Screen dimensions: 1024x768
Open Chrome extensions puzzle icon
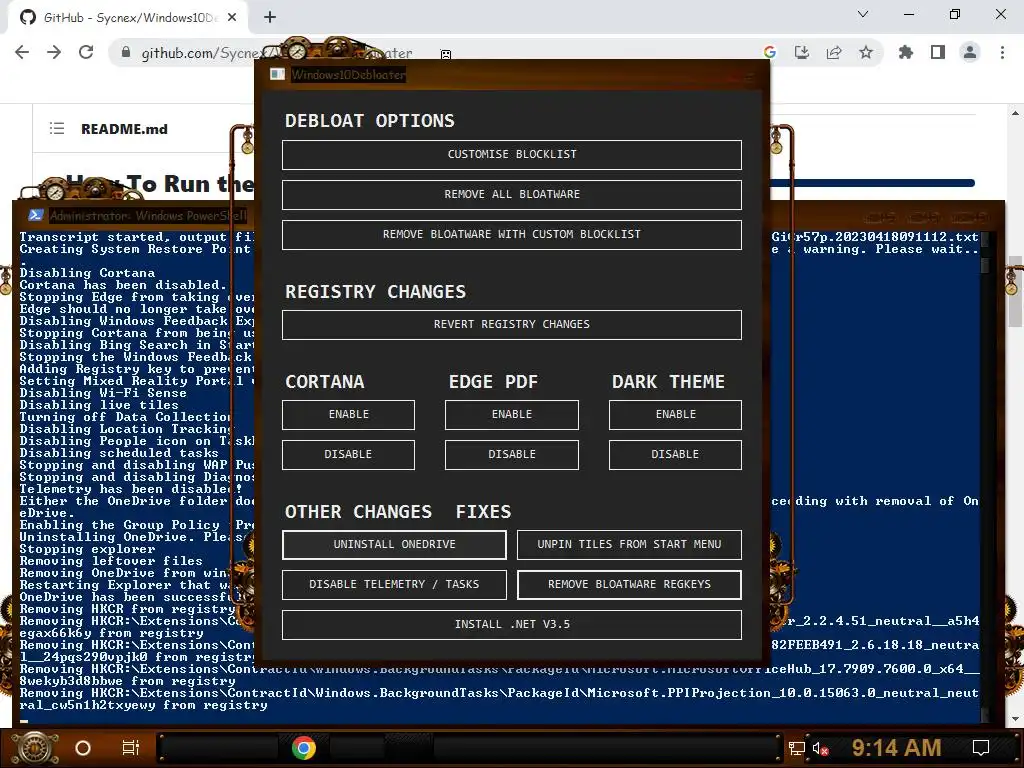click(906, 52)
